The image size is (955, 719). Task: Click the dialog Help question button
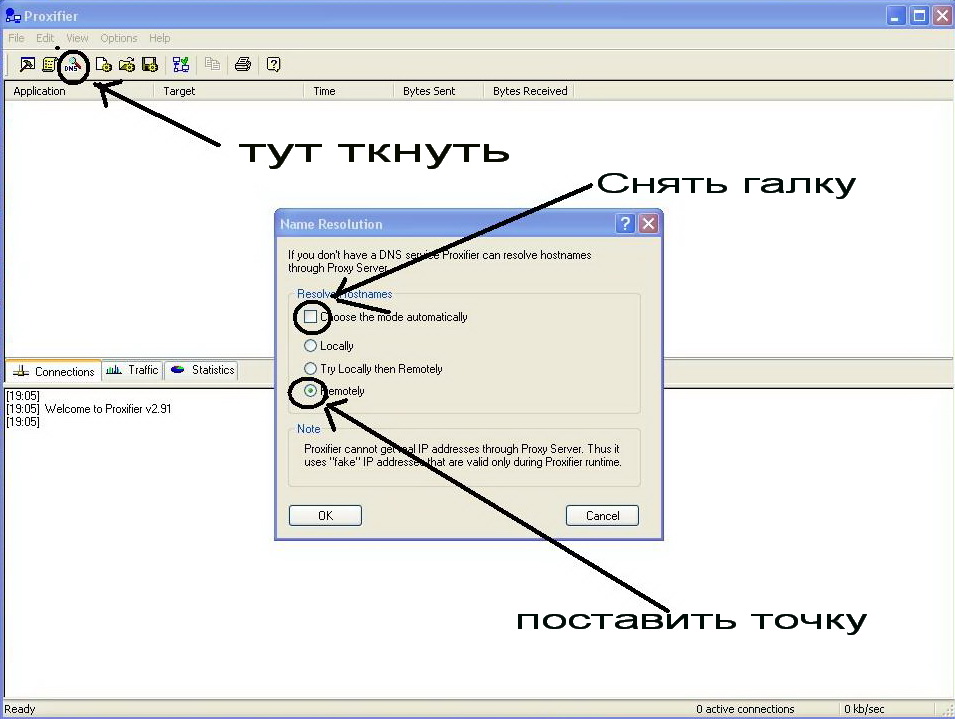coord(625,223)
